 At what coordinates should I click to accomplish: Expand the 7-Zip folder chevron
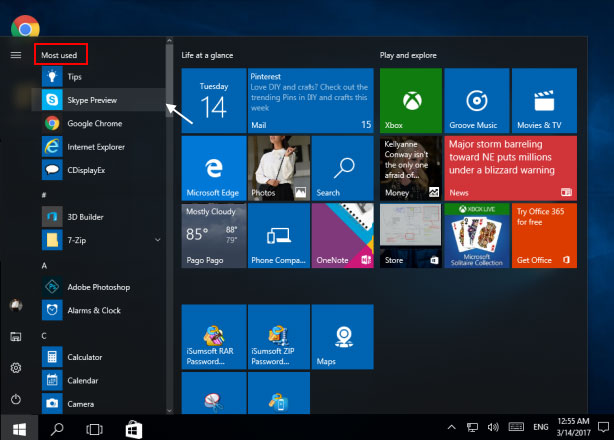click(158, 240)
